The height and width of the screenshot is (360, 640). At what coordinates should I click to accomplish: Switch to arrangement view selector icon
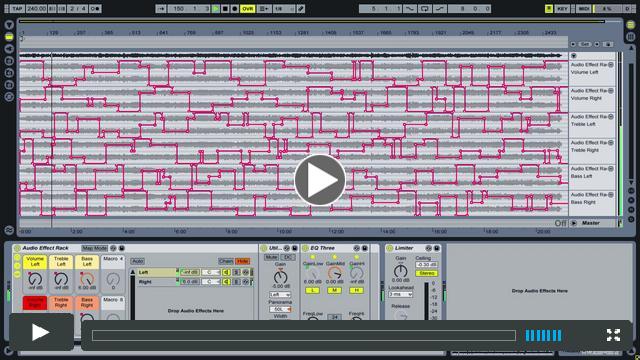[631, 25]
